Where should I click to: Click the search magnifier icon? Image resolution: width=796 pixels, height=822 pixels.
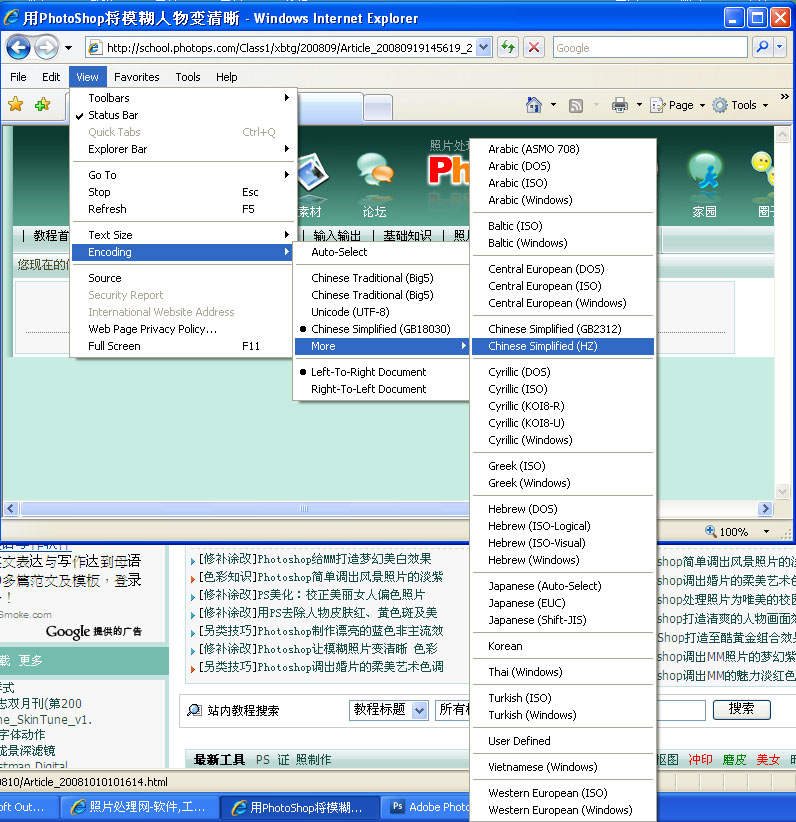(762, 47)
